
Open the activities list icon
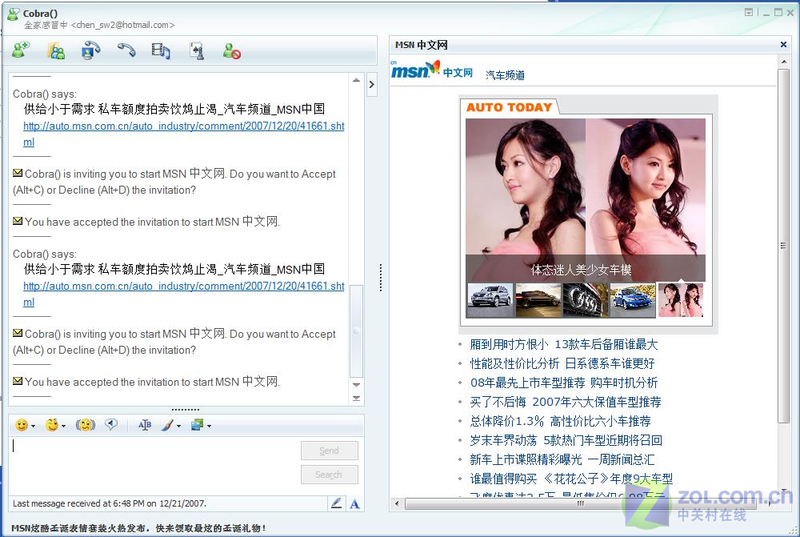point(161,50)
